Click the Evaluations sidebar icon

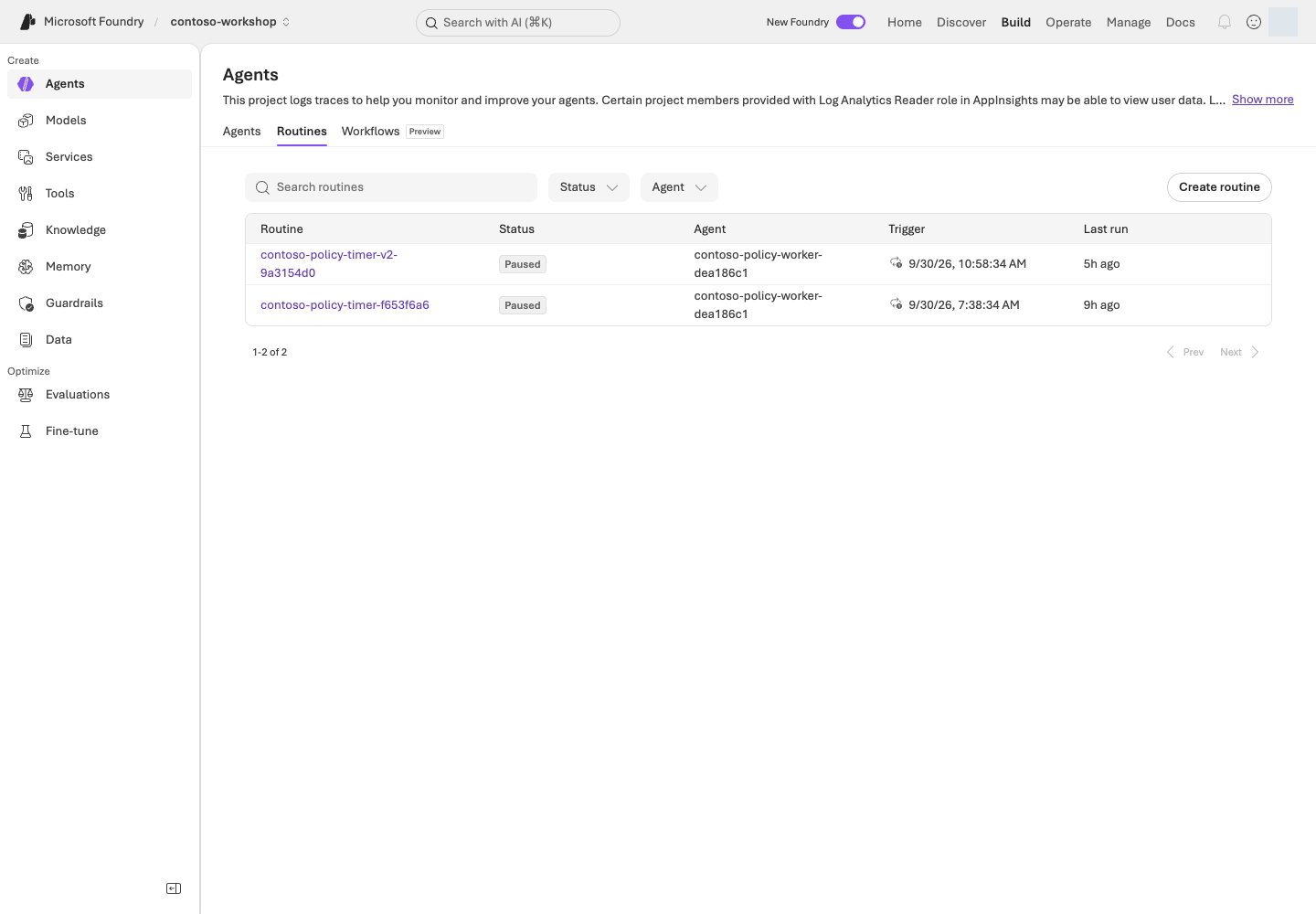click(26, 395)
